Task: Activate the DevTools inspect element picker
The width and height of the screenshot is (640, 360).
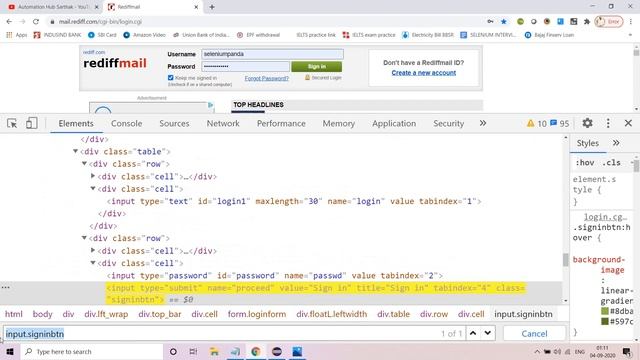Action: click(12, 123)
